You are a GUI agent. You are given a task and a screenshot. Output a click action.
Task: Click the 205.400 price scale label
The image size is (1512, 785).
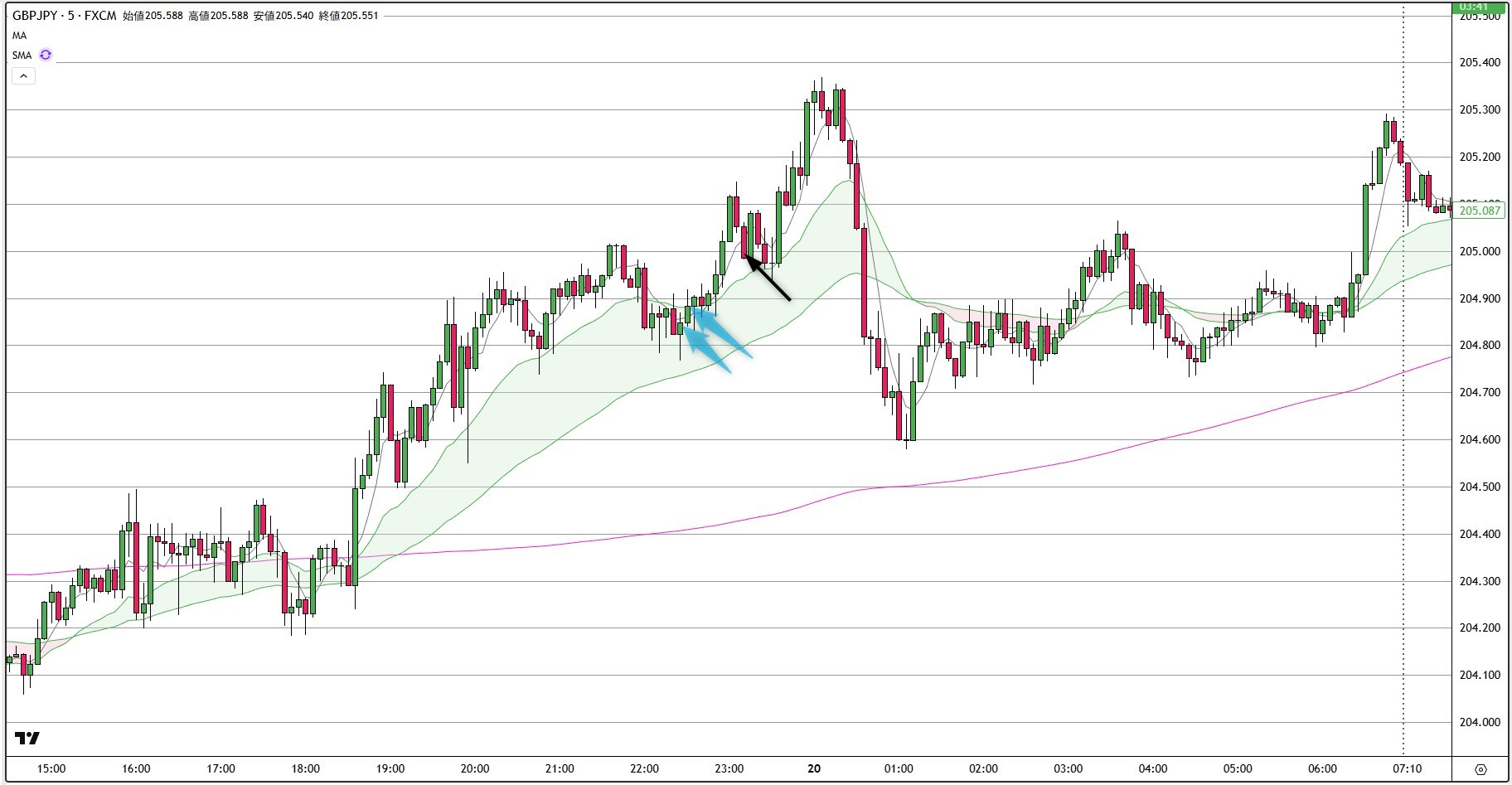click(1480, 63)
